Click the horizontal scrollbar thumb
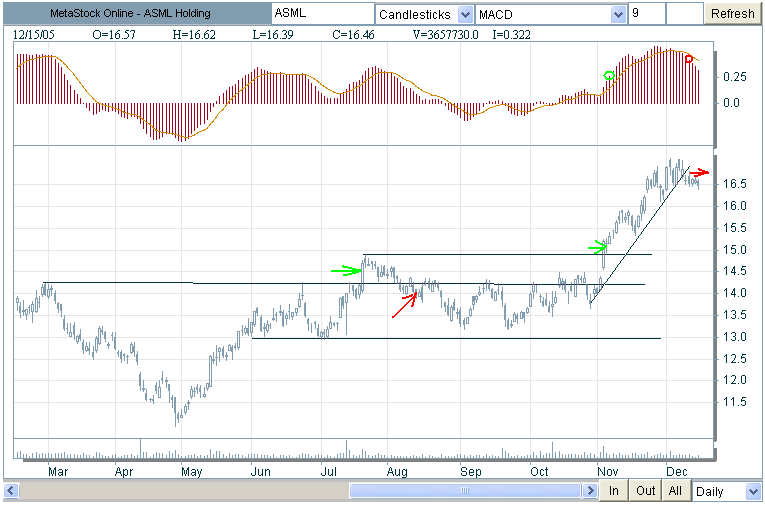Viewport: 765px width, 505px height. click(x=465, y=490)
